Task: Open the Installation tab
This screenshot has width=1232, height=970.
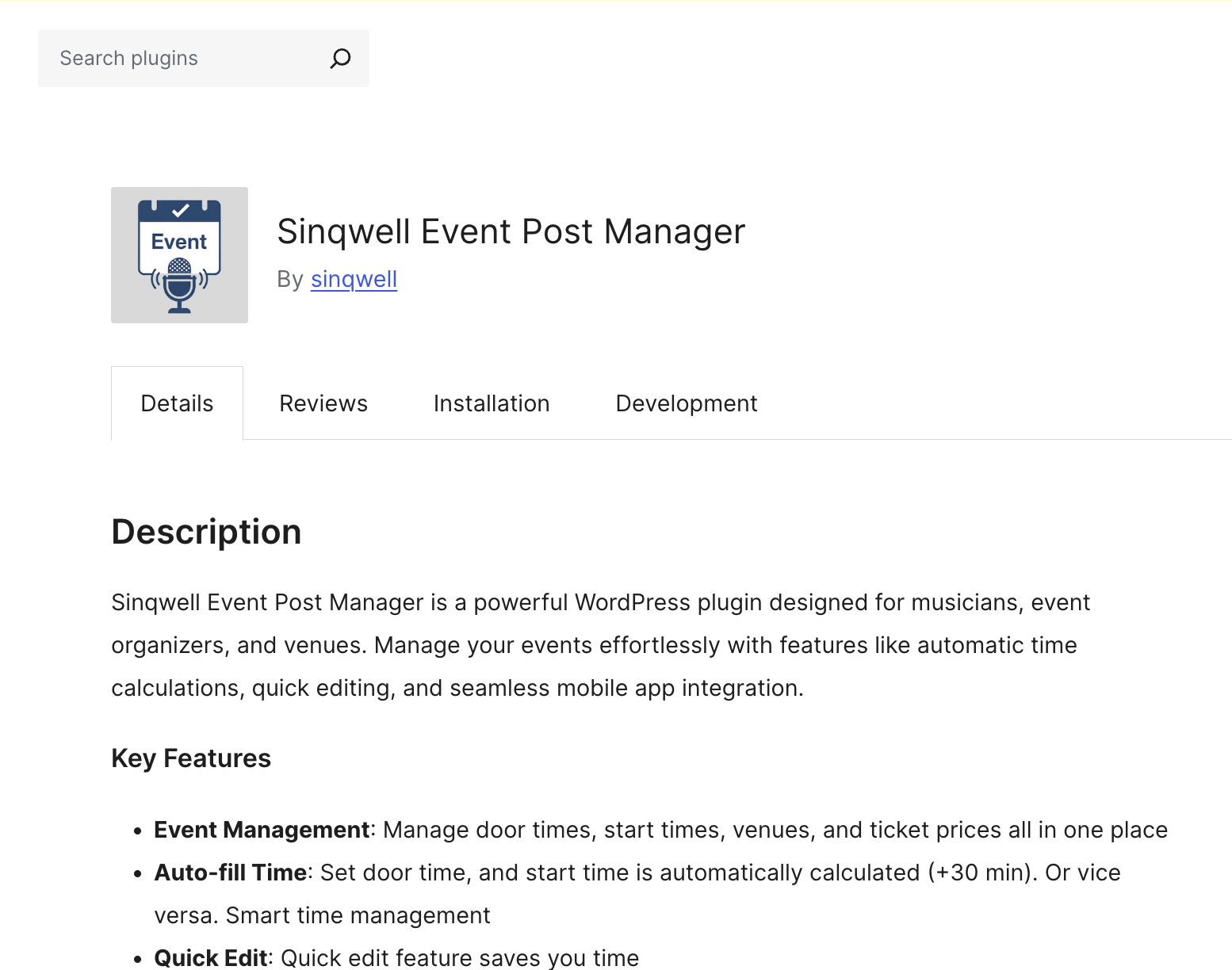Action: pos(492,403)
